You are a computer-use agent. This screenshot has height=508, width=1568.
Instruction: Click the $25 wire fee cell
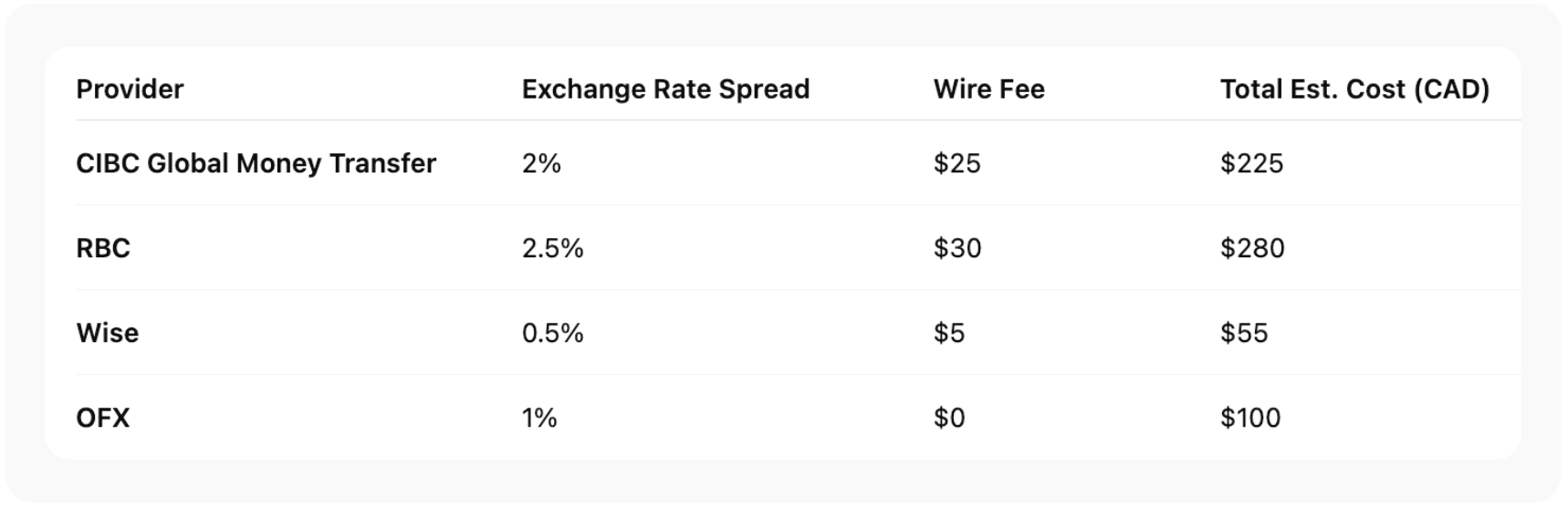click(956, 163)
